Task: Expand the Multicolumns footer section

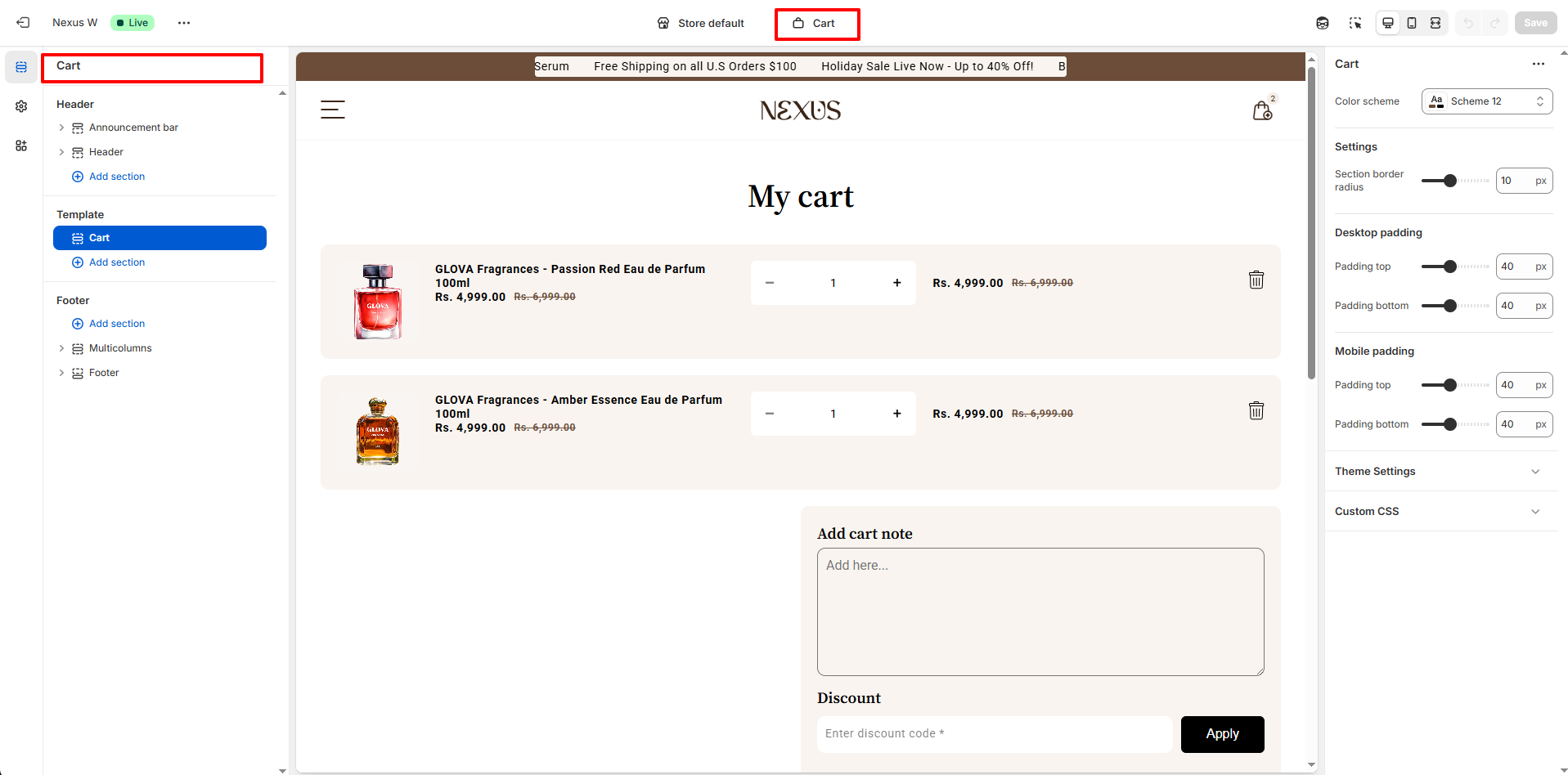Action: pyautogui.click(x=61, y=348)
